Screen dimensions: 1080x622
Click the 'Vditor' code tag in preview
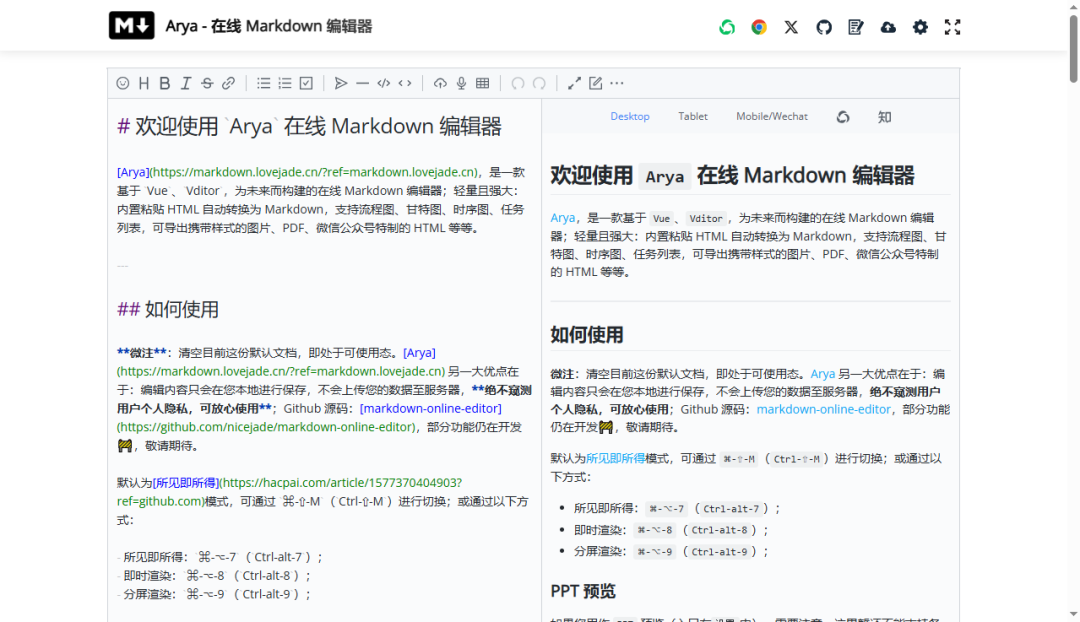(x=706, y=218)
